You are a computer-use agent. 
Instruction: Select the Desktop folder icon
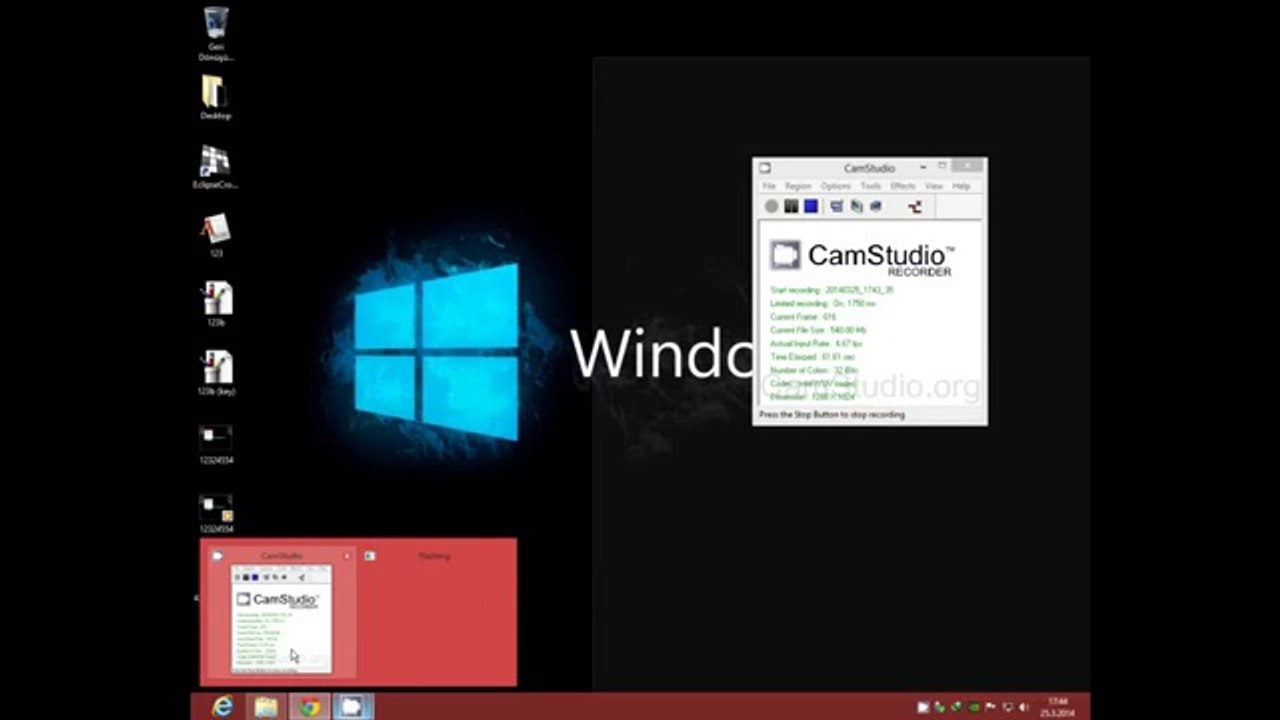215,98
